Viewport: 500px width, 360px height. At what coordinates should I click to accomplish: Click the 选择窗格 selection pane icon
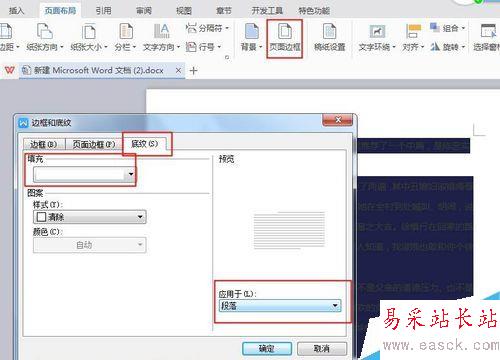coord(488,31)
